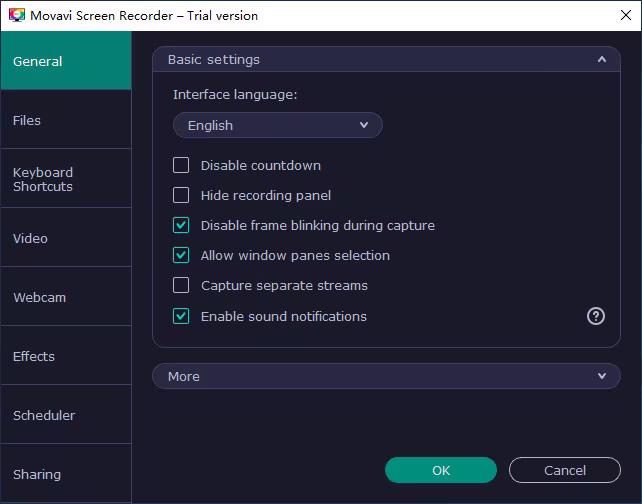The height and width of the screenshot is (504, 642).
Task: Click the Movavi app logo icon
Action: point(16,15)
